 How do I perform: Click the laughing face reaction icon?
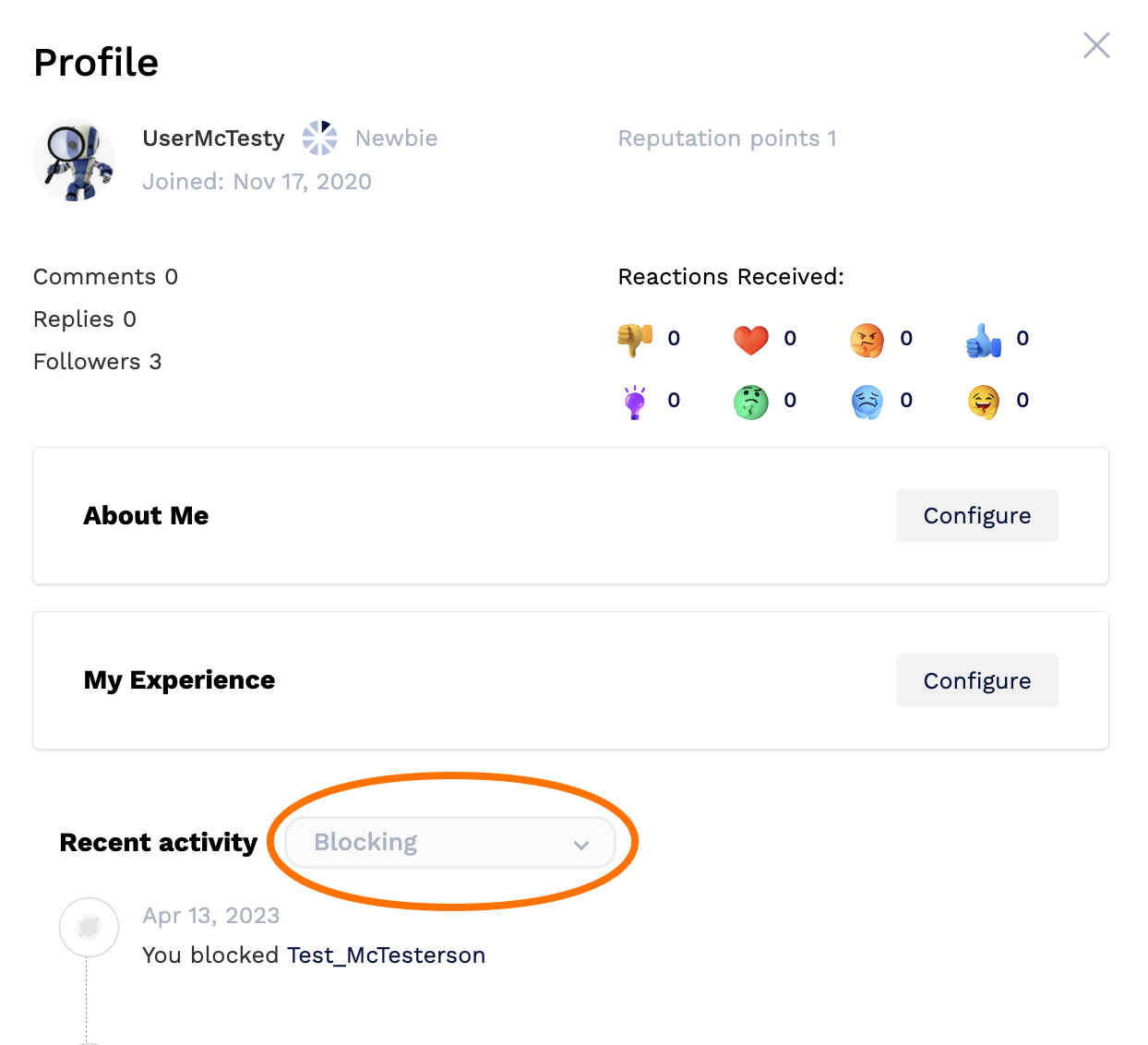983,401
